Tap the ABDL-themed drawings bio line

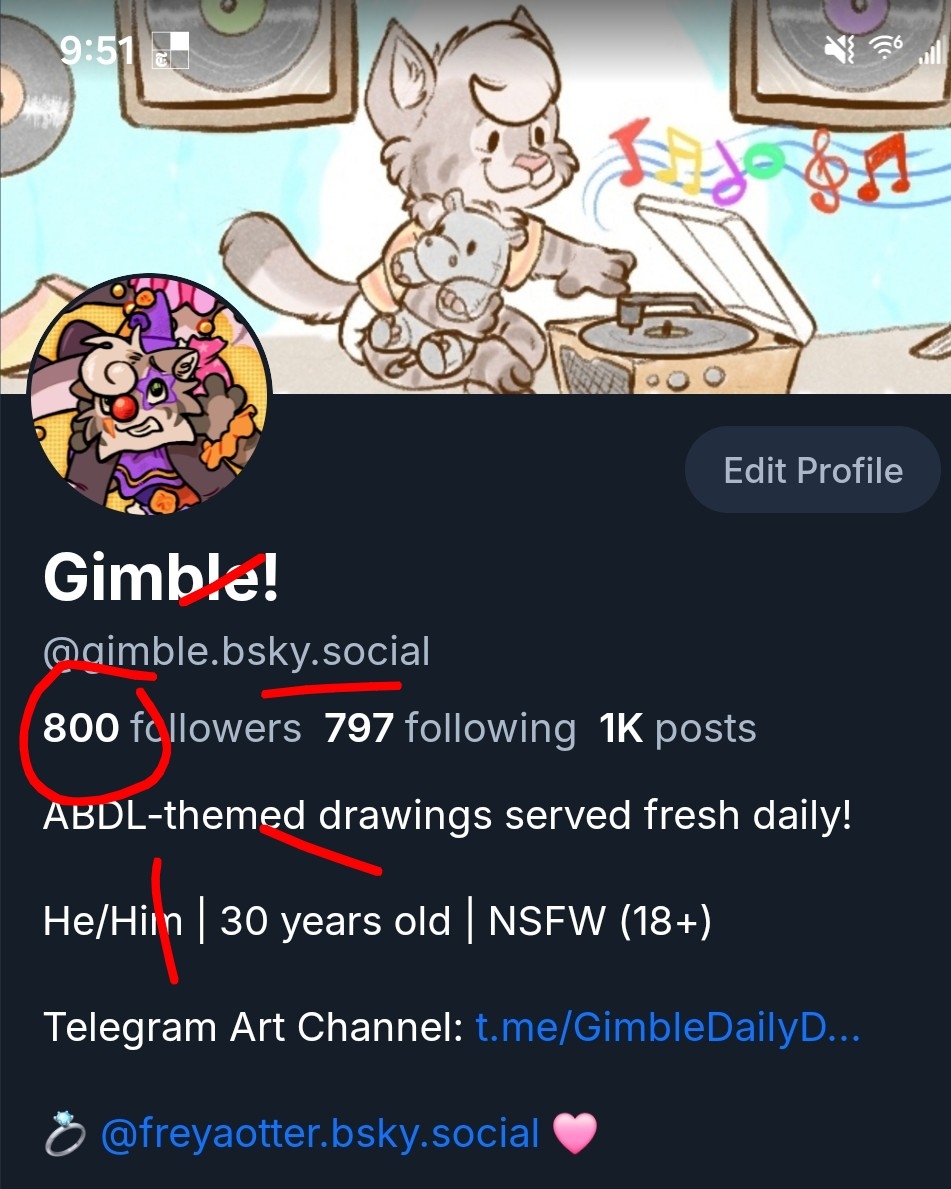pyautogui.click(x=447, y=816)
